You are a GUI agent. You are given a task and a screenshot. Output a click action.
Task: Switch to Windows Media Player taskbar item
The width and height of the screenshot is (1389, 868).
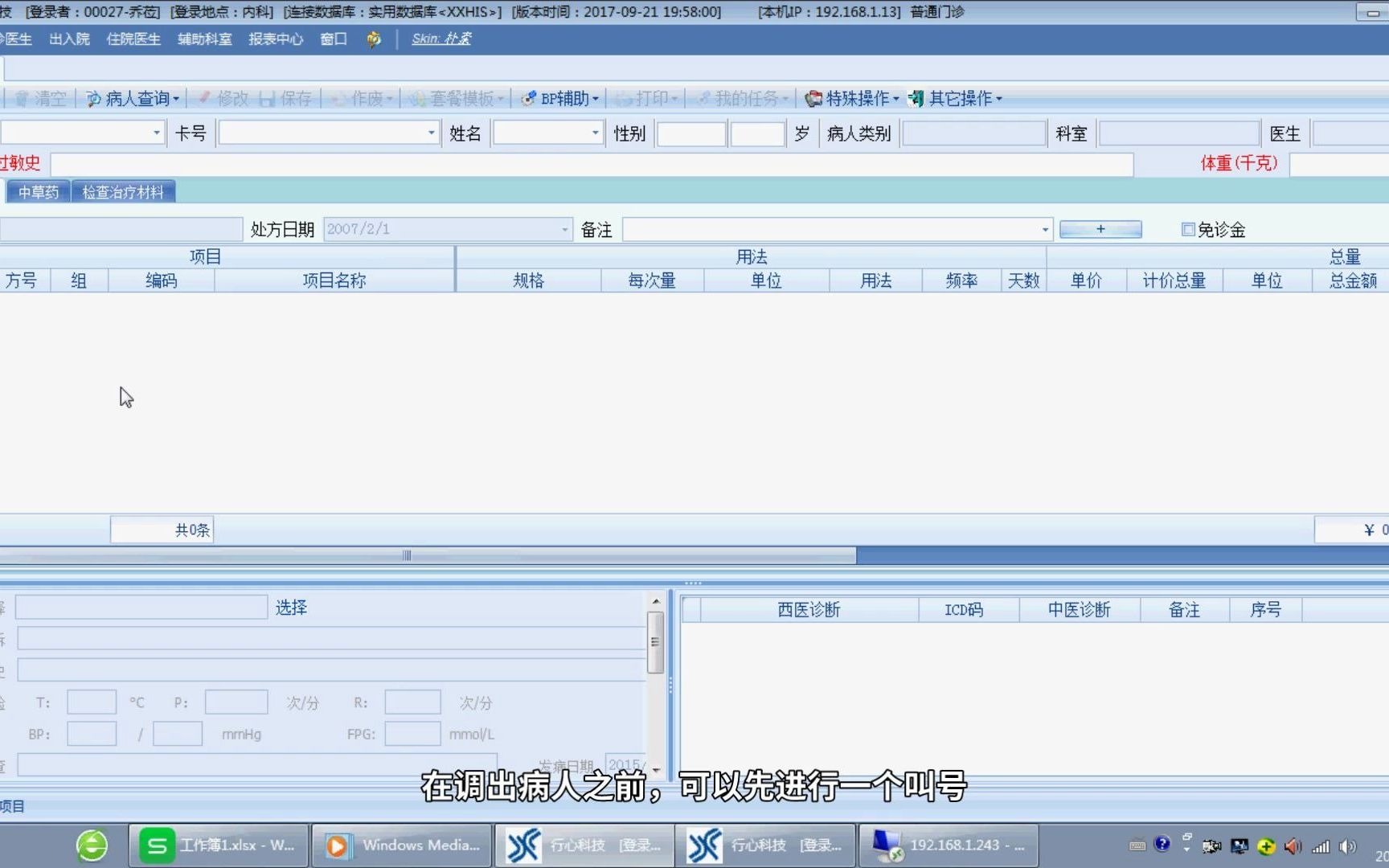[402, 845]
